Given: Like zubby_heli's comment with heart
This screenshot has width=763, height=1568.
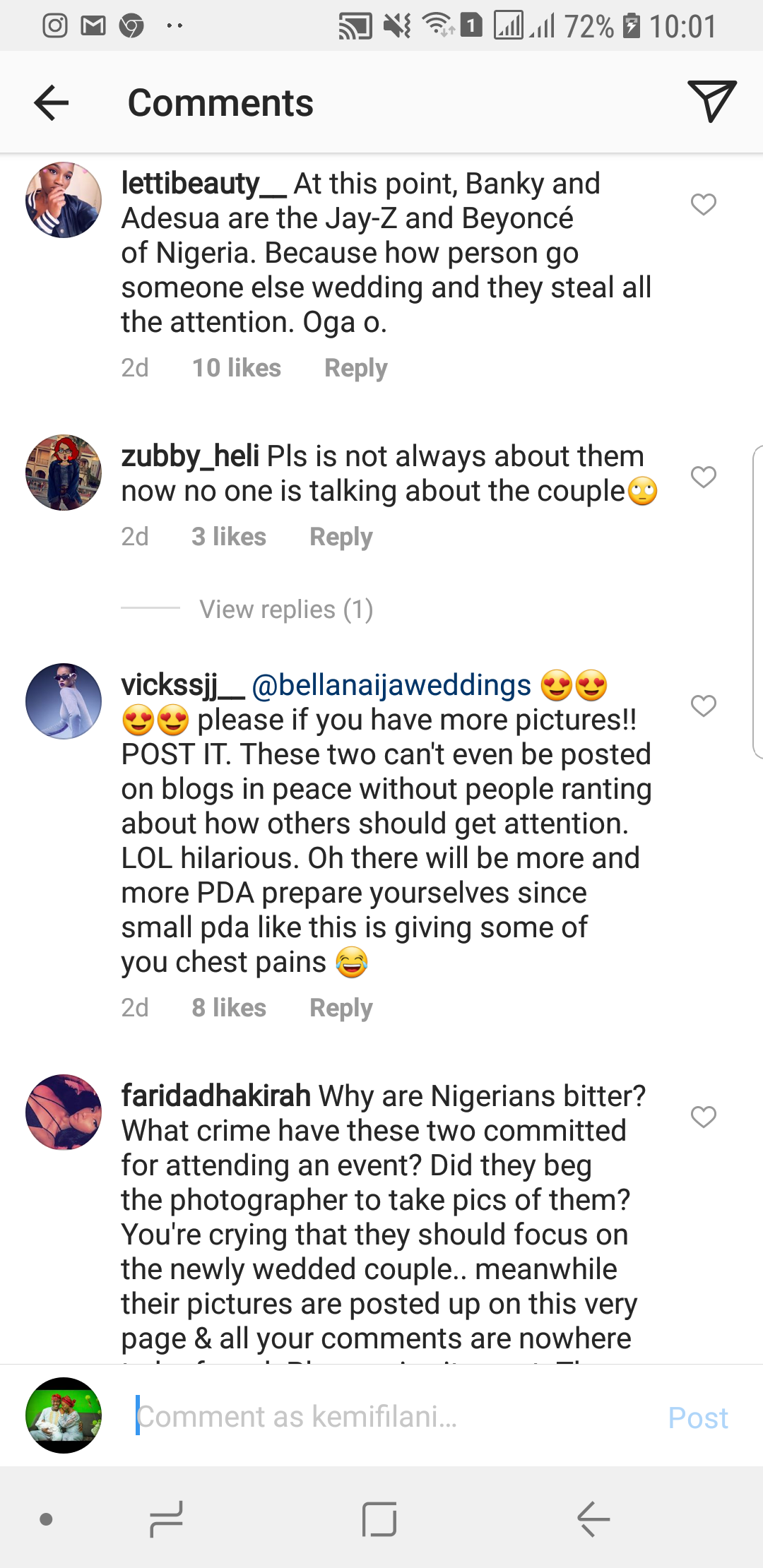Looking at the screenshot, I should point(703,477).
